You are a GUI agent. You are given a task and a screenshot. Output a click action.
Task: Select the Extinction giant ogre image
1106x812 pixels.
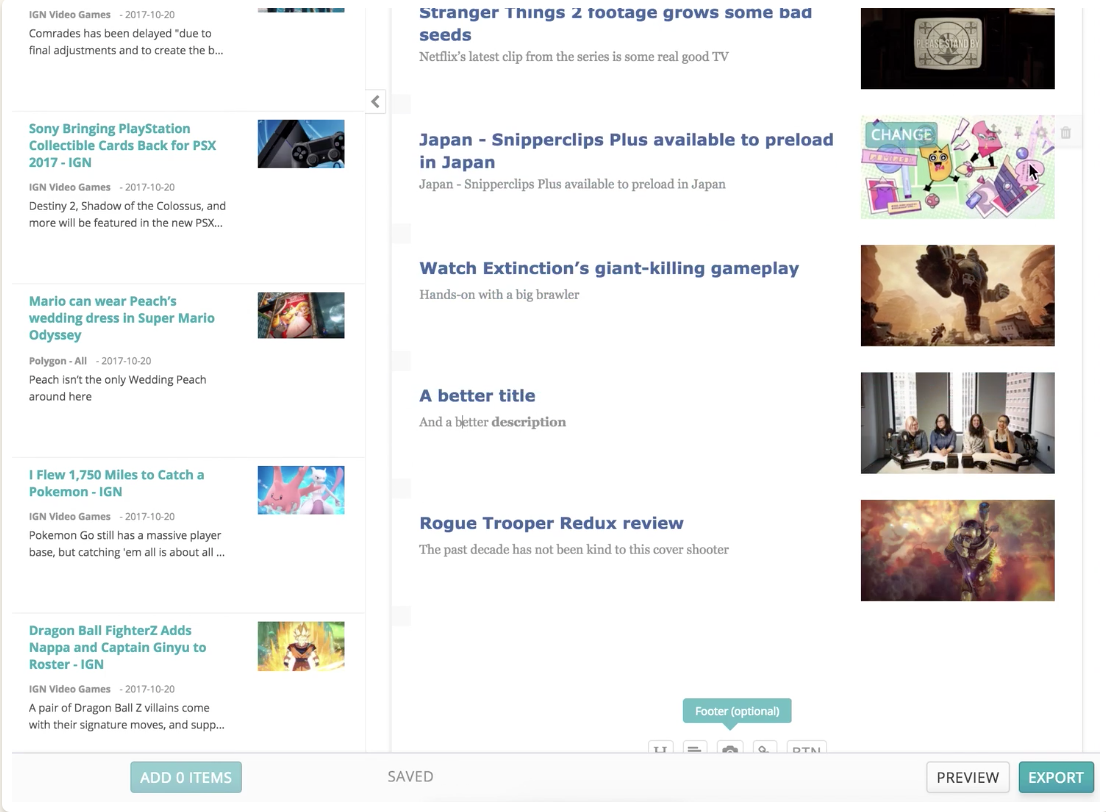click(957, 296)
